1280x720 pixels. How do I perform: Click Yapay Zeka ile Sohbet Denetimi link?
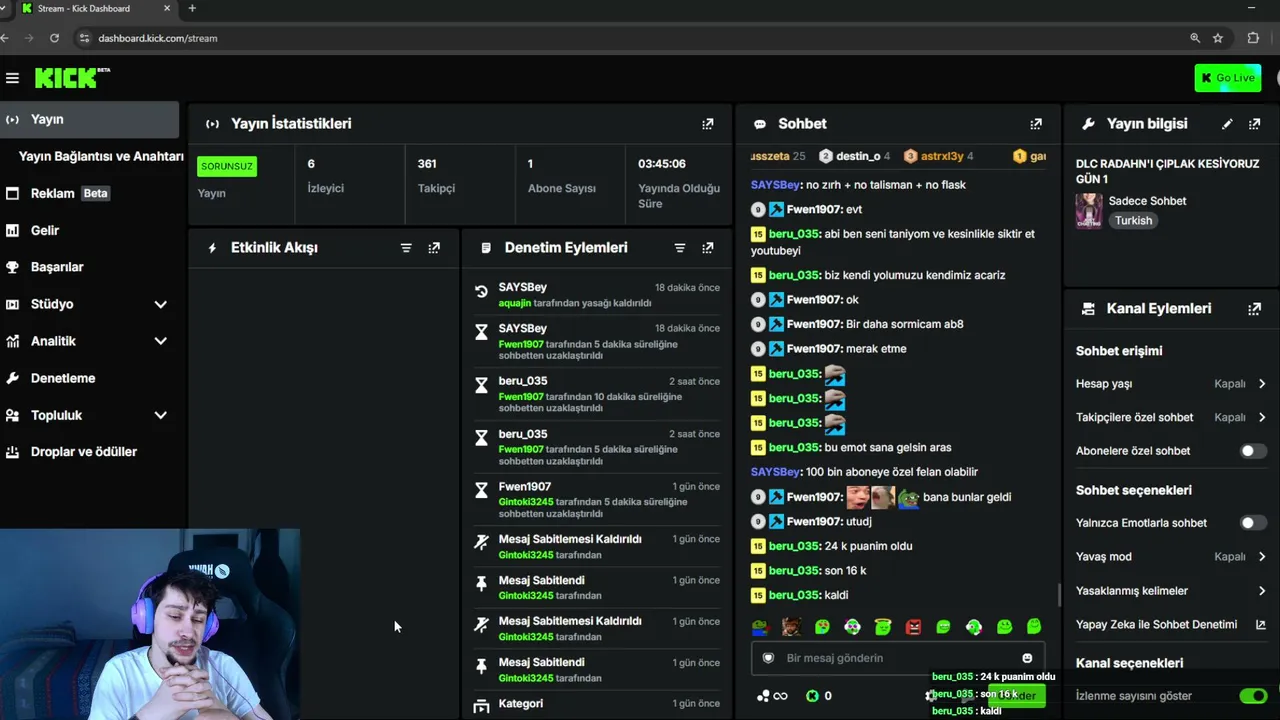(x=1156, y=625)
